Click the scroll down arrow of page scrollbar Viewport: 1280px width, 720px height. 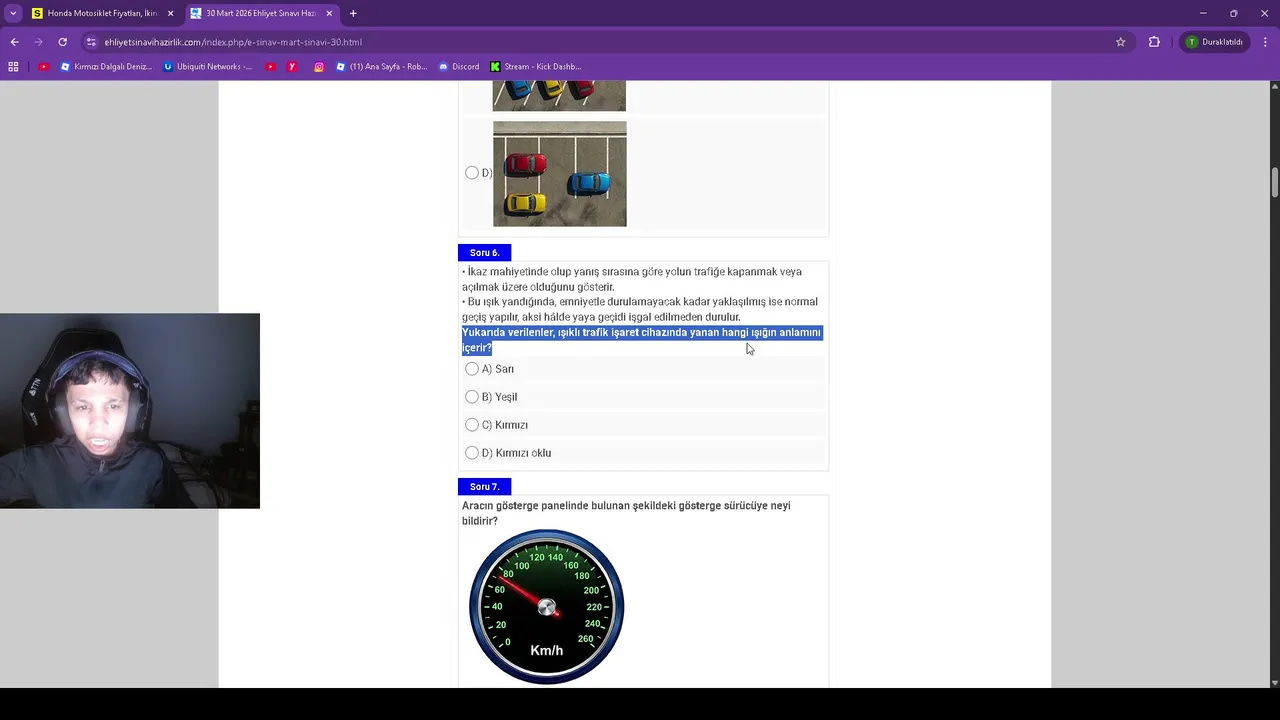point(1274,682)
